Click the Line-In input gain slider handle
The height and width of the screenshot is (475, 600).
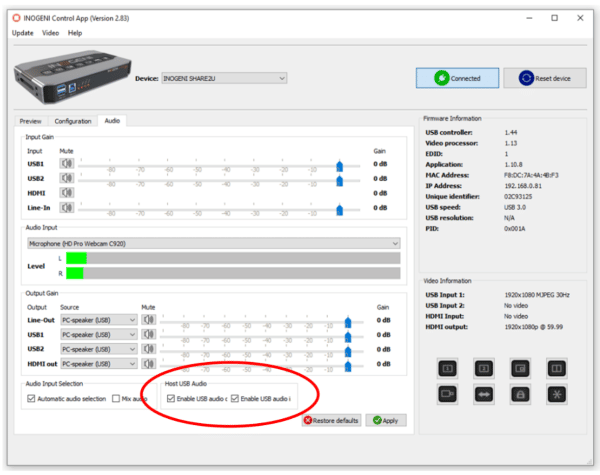coord(341,209)
